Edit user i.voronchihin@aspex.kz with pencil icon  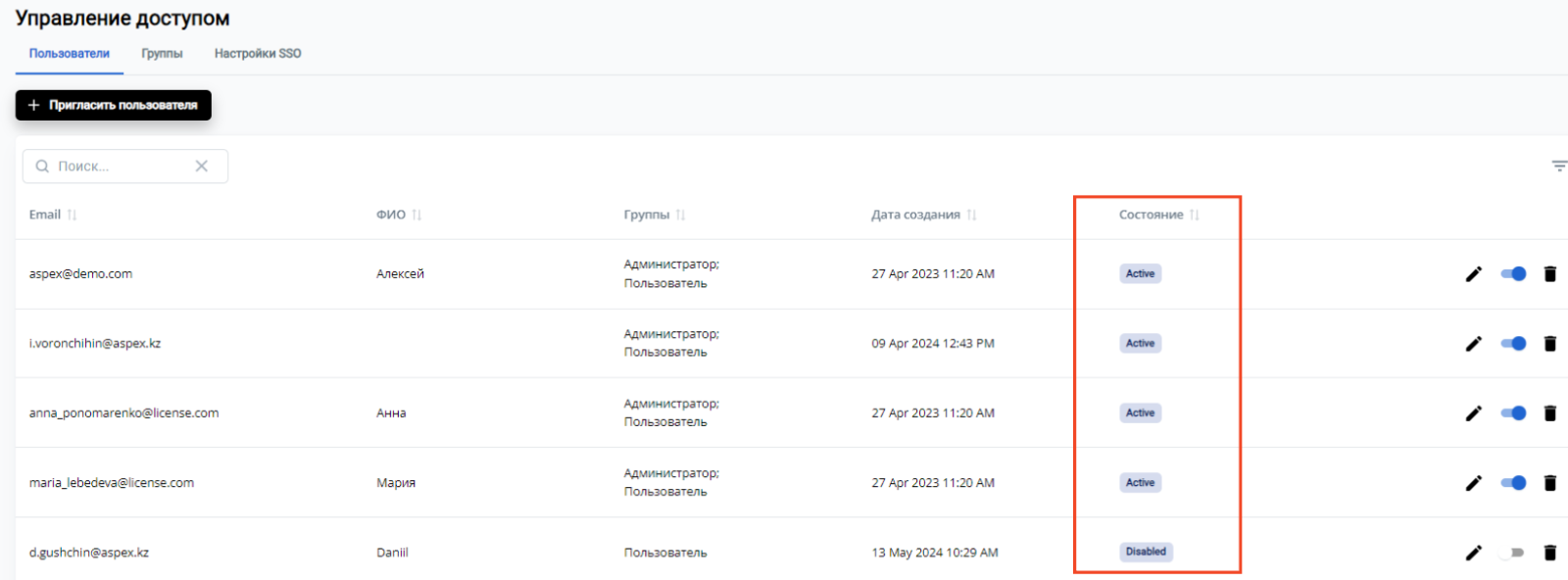[1473, 344]
